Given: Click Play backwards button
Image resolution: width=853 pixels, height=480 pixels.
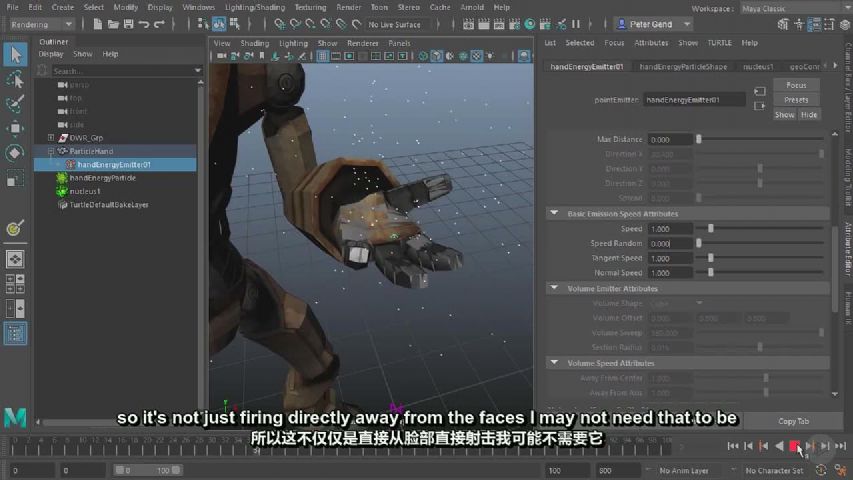Looking at the screenshot, I should click(x=779, y=446).
